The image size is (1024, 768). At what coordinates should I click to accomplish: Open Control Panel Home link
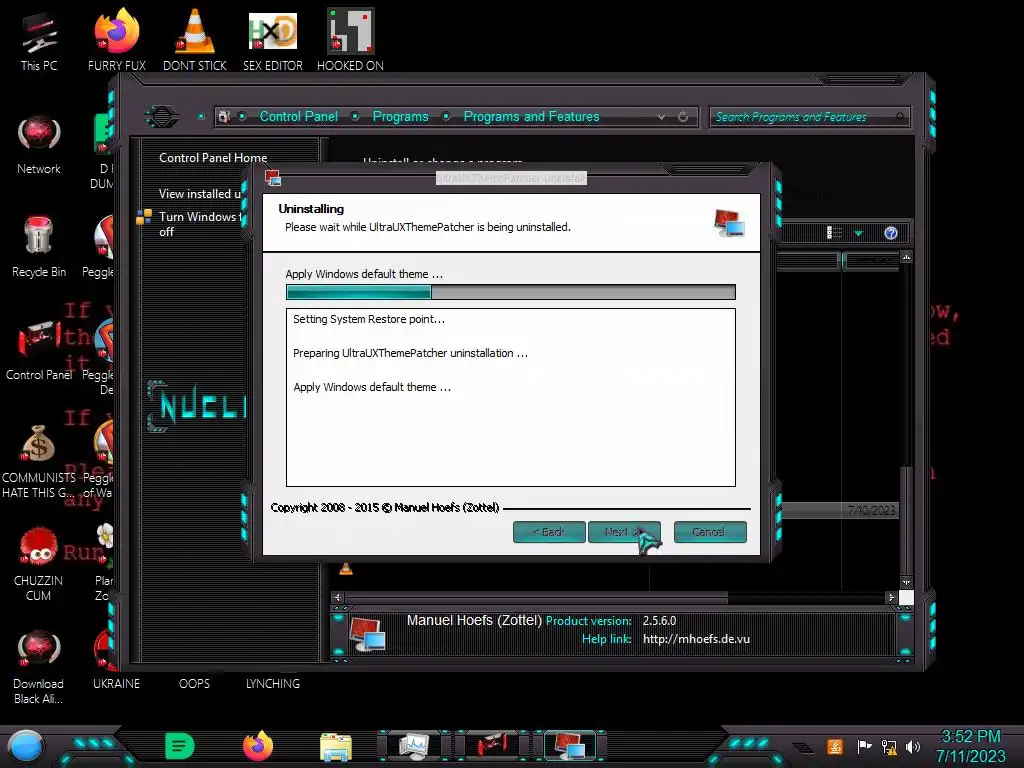[x=213, y=157]
